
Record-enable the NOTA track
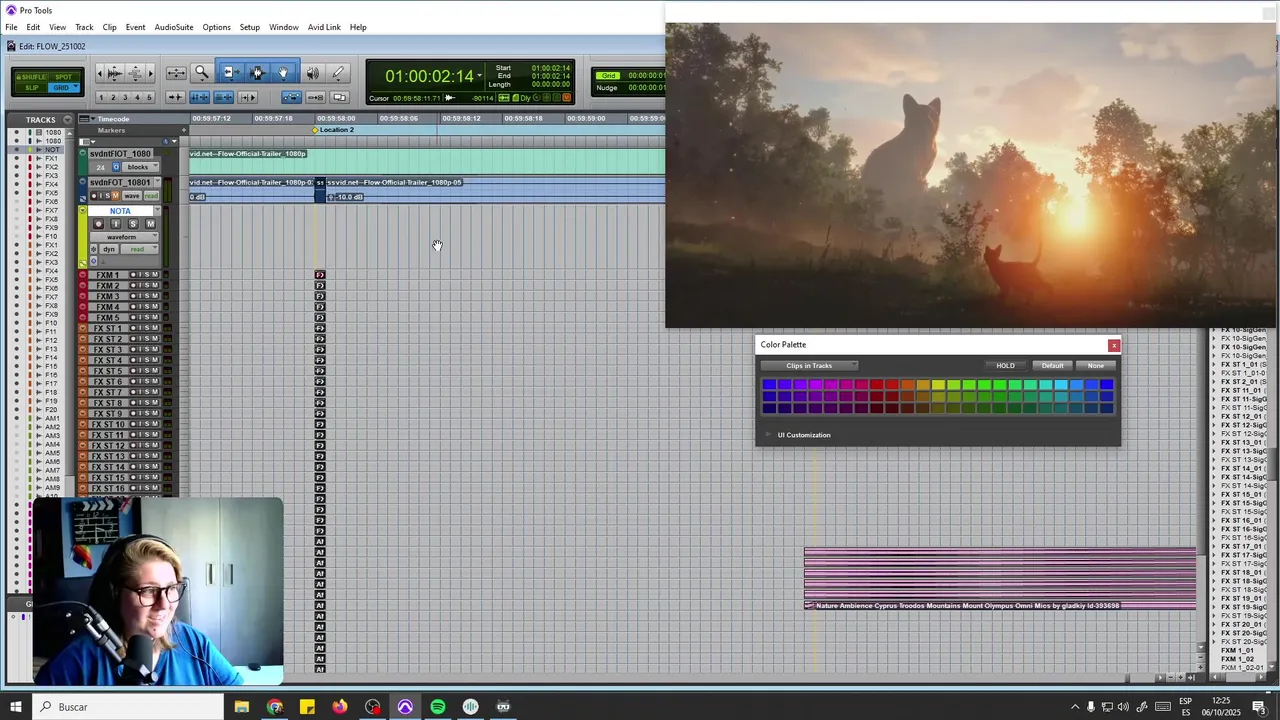(98, 224)
